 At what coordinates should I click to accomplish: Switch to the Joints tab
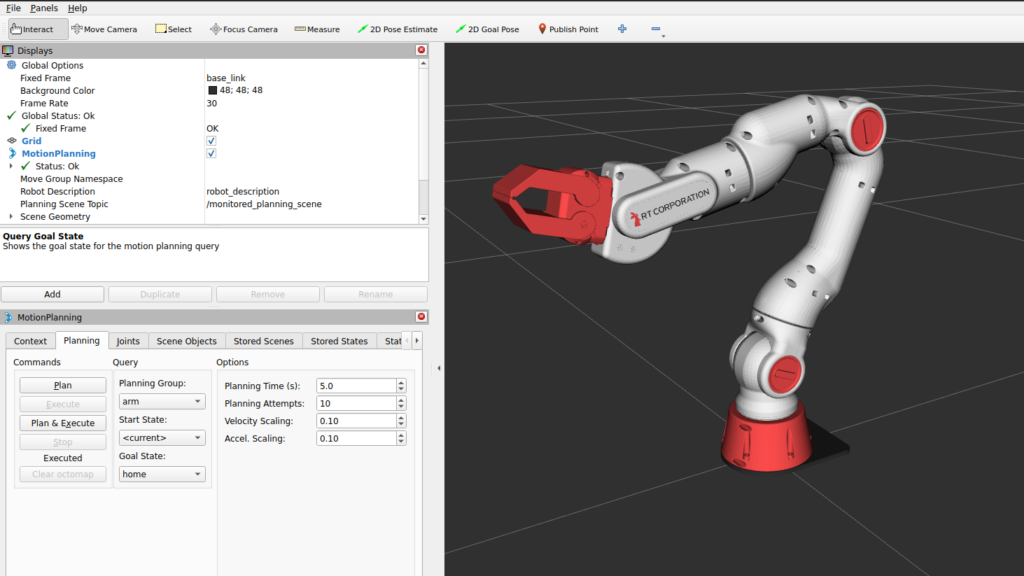[x=127, y=341]
